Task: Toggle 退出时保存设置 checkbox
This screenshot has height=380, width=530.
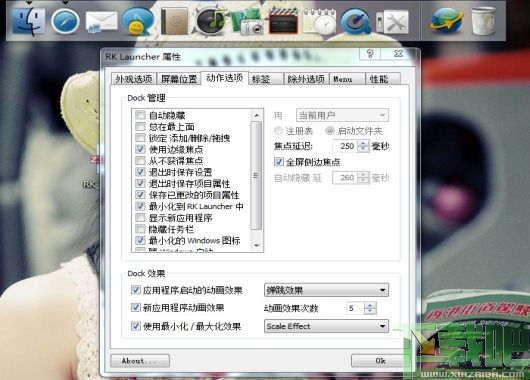Action: coord(140,172)
